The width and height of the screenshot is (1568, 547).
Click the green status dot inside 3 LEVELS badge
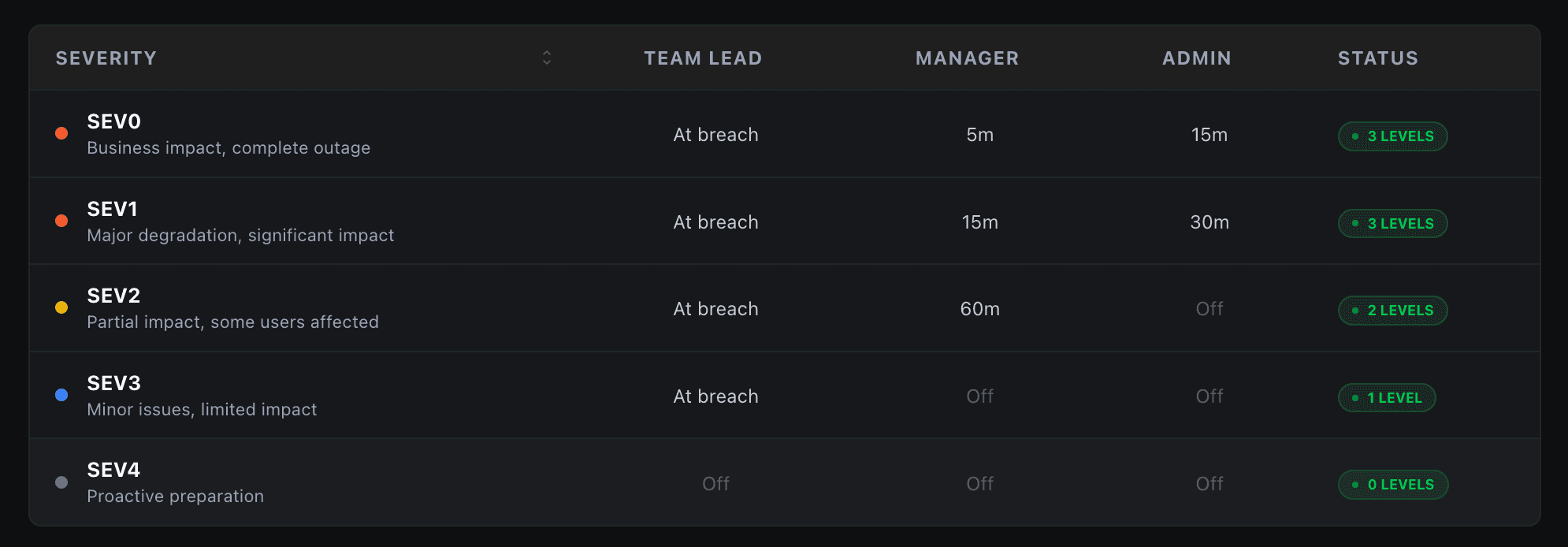pos(1354,136)
